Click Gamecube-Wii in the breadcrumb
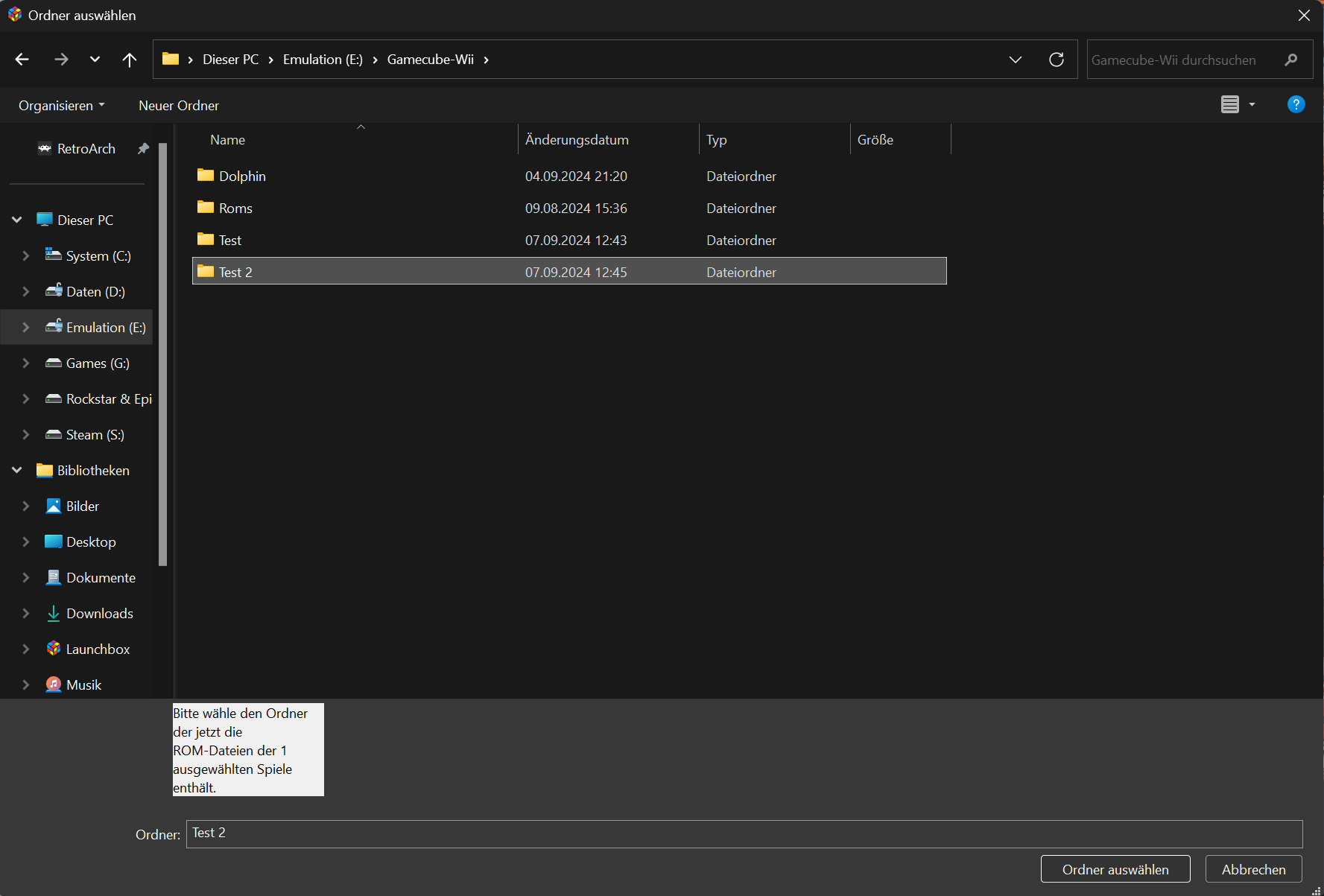The height and width of the screenshot is (896, 1324). (431, 60)
